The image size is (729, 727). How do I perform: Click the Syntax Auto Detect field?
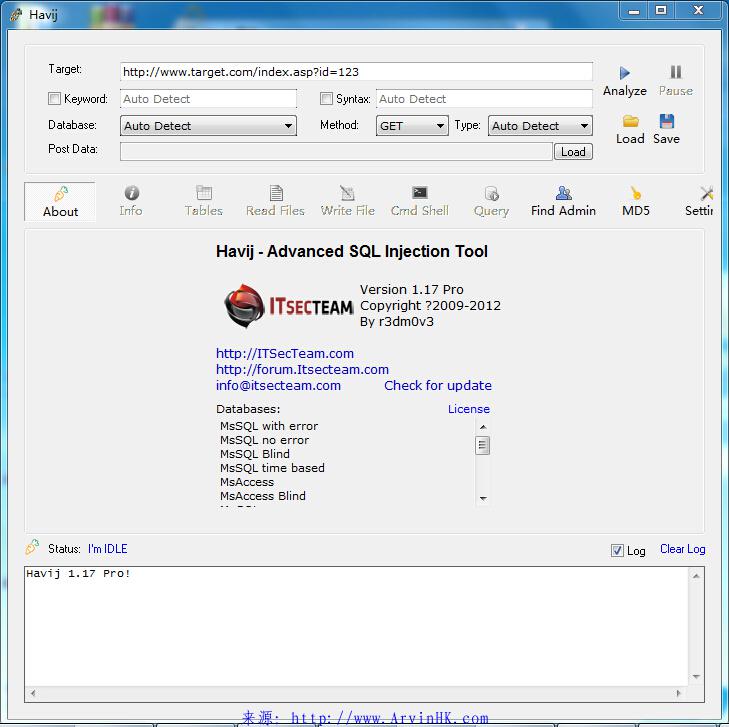[x=484, y=99]
